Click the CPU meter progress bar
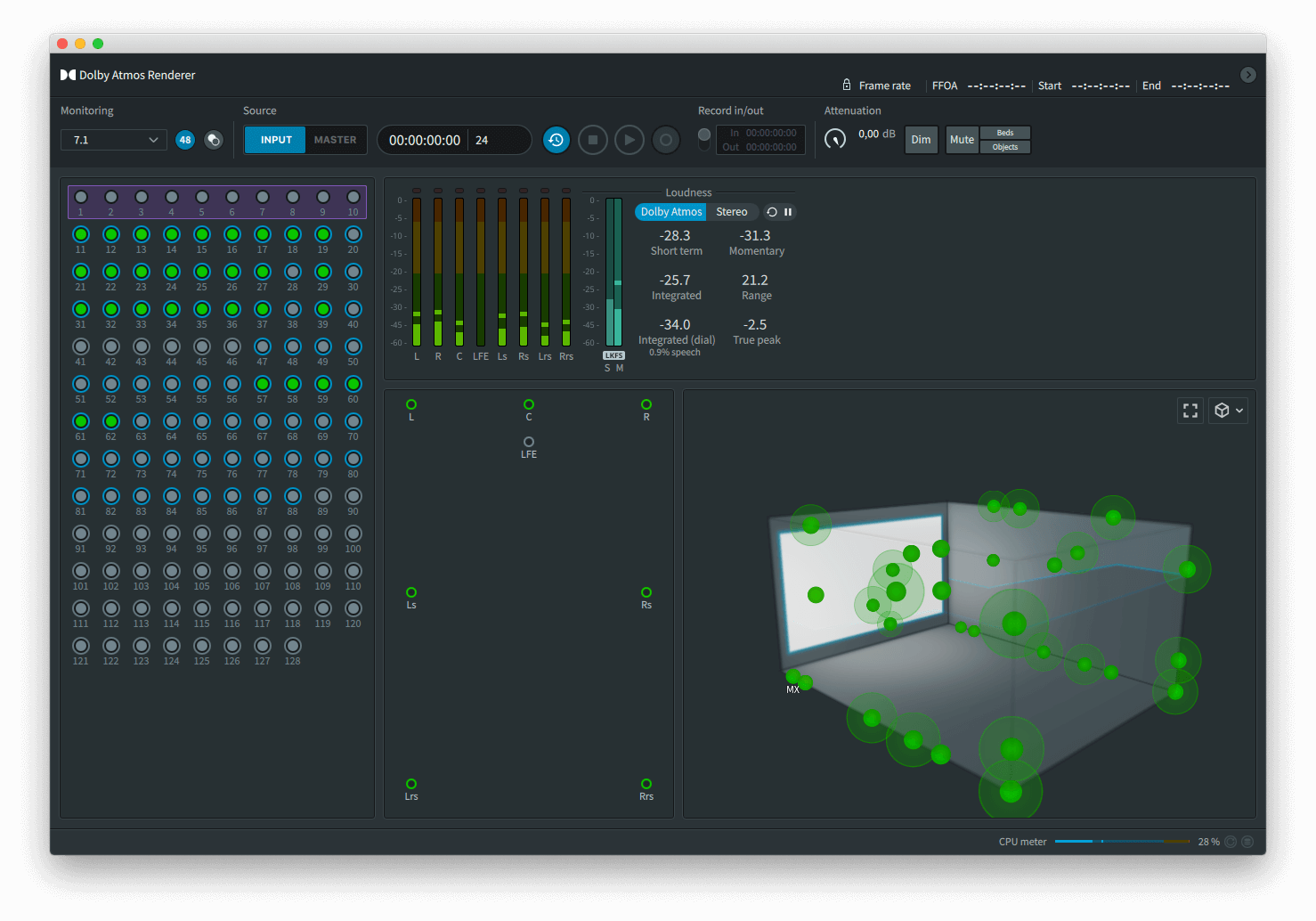This screenshot has height=921, width=1316. click(x=1122, y=841)
